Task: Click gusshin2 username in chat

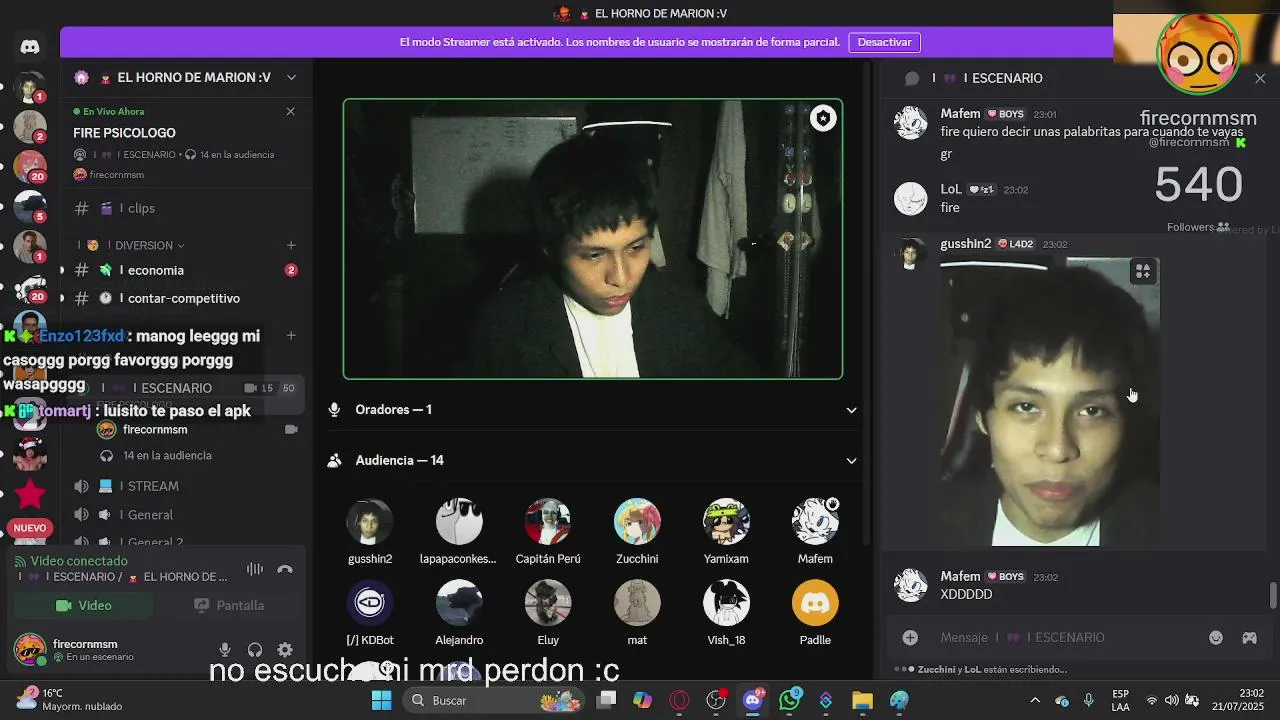Action: 966,244
